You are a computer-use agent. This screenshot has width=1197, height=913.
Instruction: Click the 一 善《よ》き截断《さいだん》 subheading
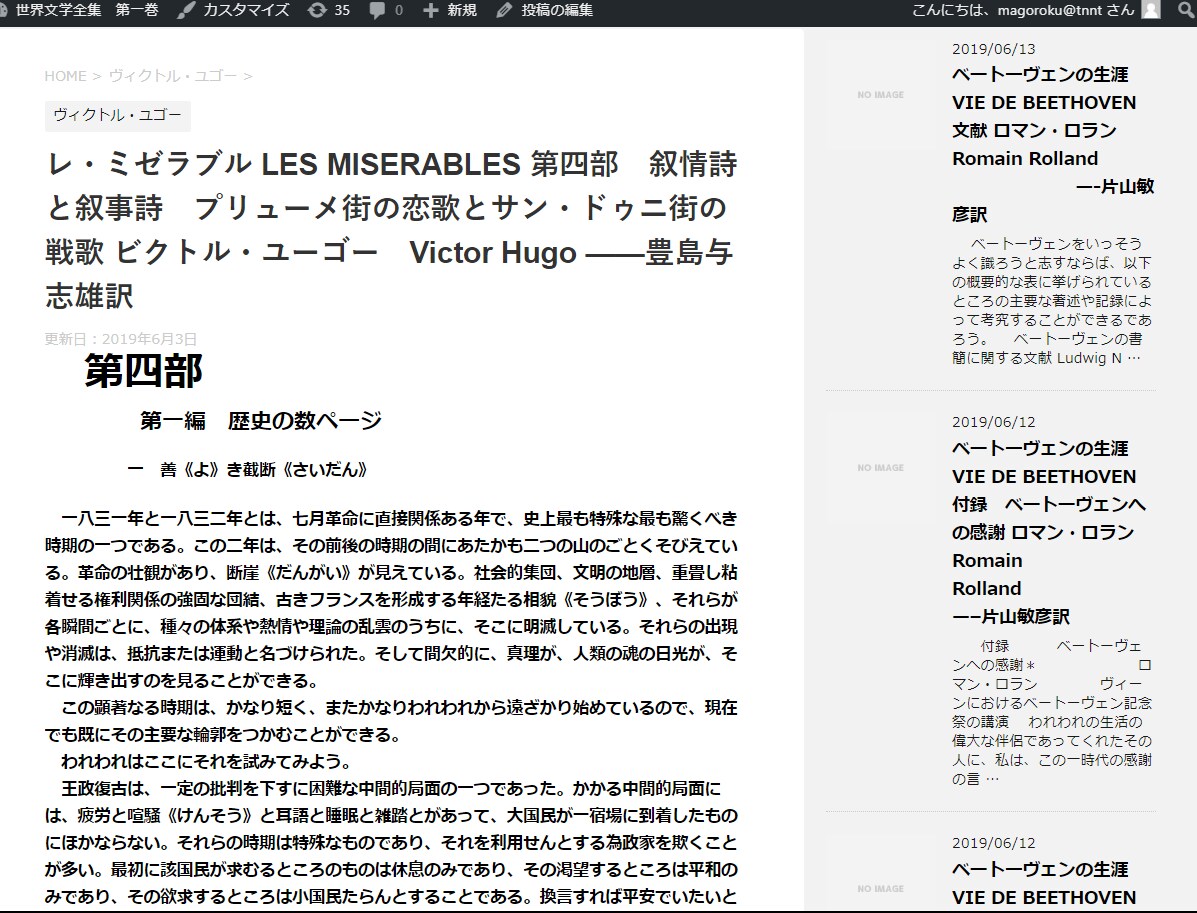247,469
